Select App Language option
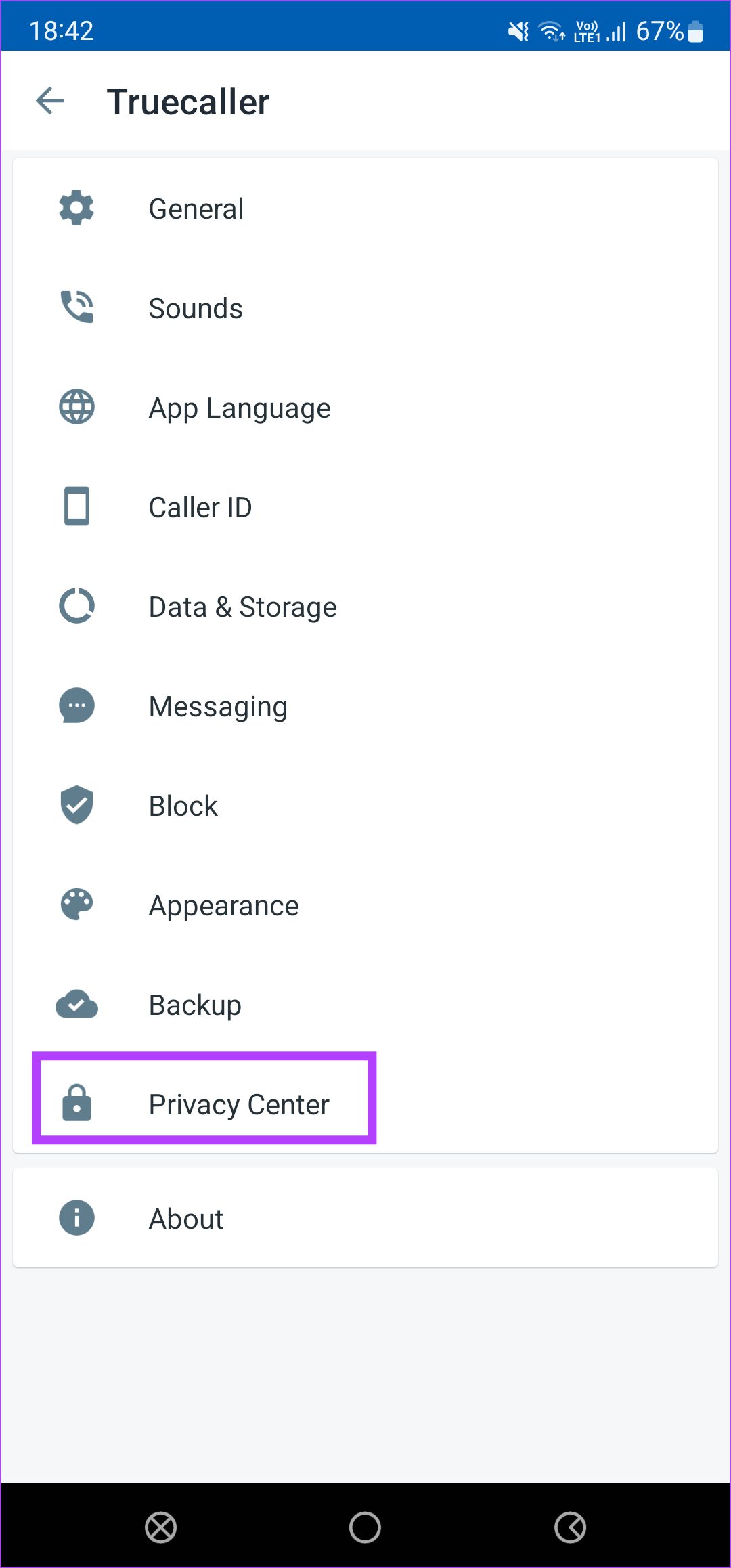 coord(240,408)
